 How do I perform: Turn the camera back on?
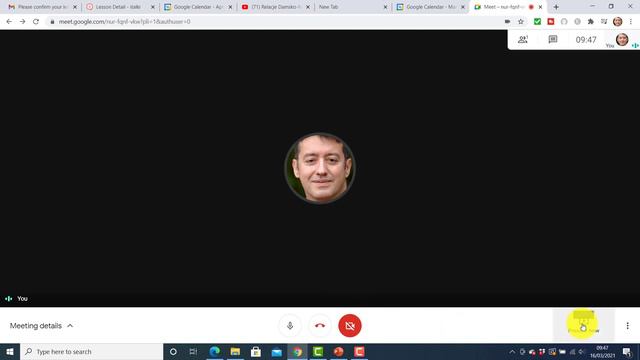click(350, 326)
